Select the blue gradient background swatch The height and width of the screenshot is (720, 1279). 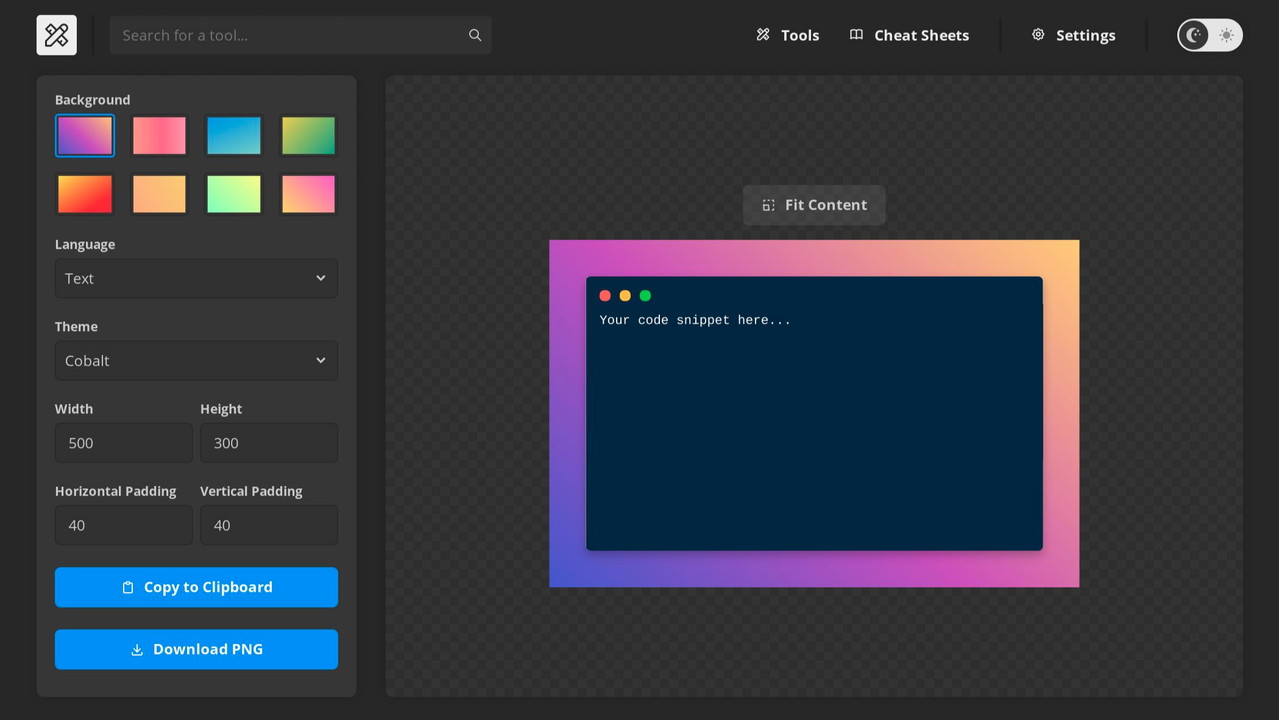pos(234,136)
